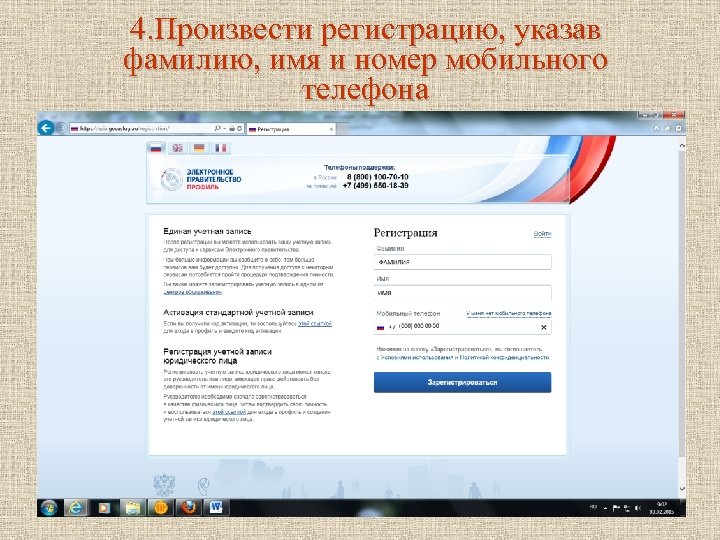Click the Электронное правительство logo
The image size is (720, 540).
(201, 179)
